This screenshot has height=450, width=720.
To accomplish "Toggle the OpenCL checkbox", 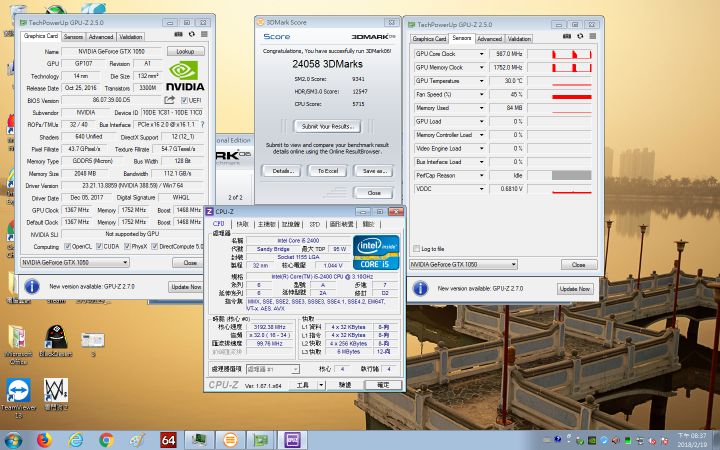I will (68, 247).
